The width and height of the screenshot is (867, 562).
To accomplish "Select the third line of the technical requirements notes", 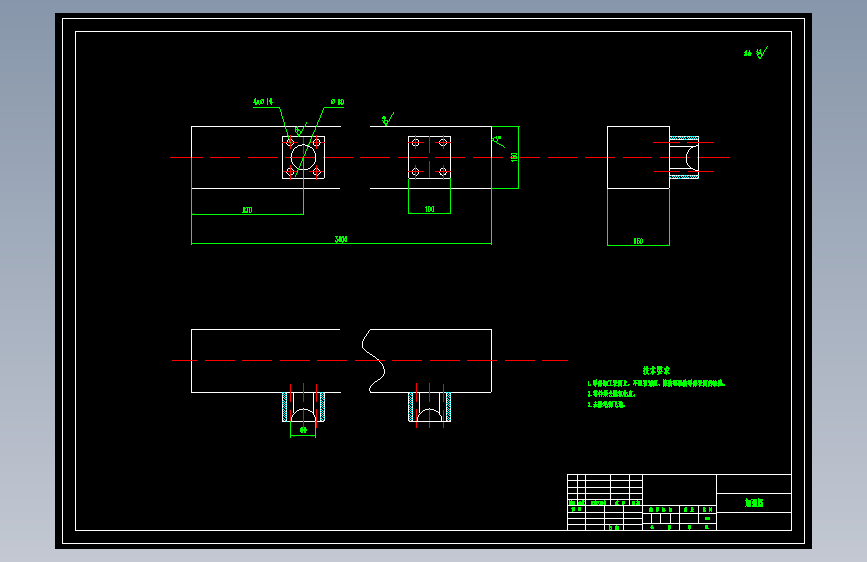I will [606, 404].
